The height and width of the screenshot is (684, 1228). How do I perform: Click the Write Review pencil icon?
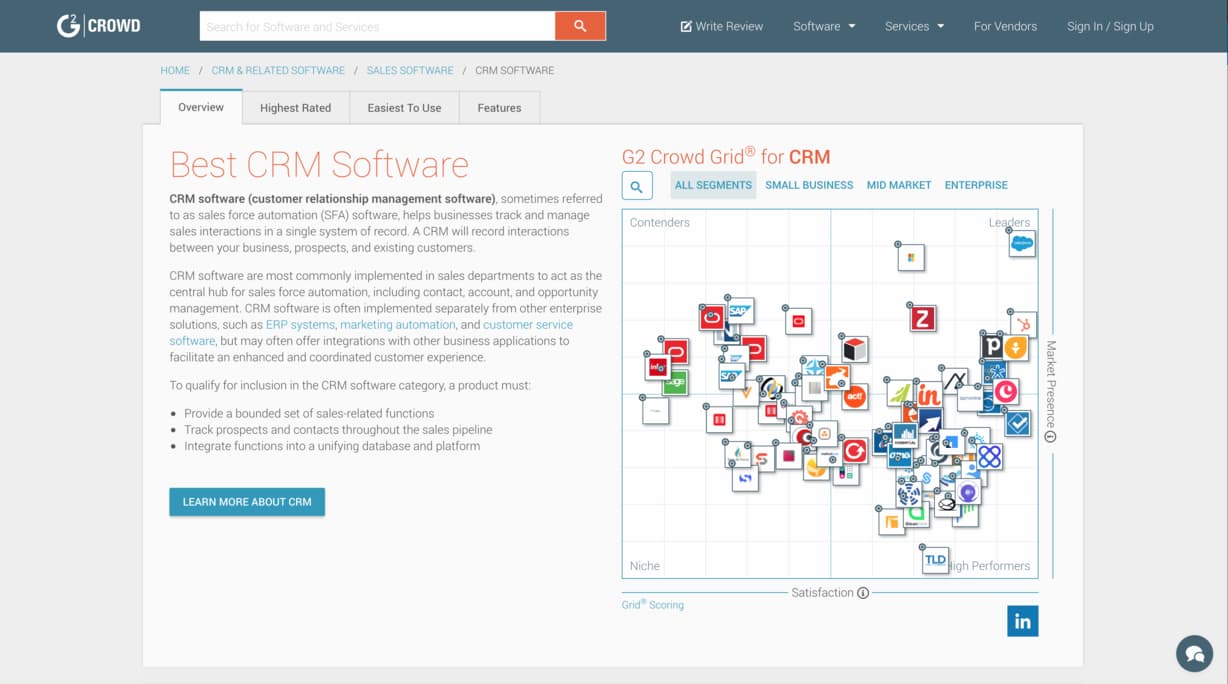point(686,26)
